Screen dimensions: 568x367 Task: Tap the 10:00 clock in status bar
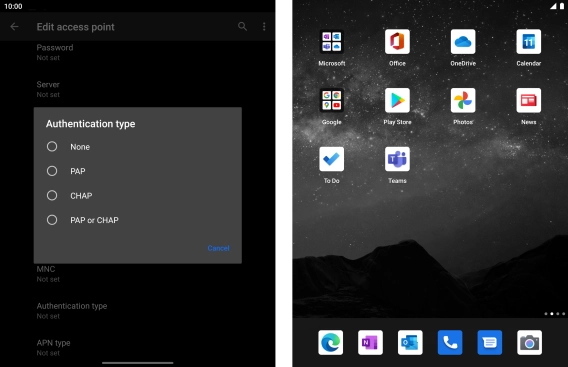pos(13,6)
